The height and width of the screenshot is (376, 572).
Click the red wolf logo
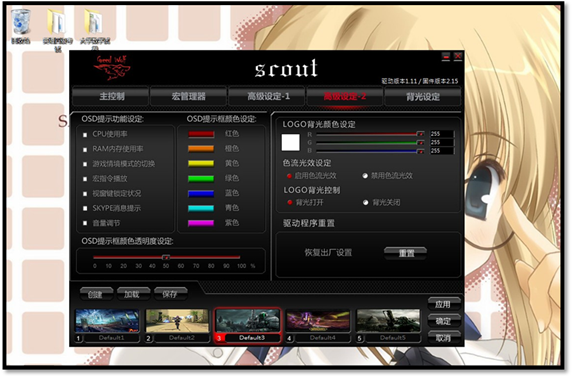(x=111, y=68)
